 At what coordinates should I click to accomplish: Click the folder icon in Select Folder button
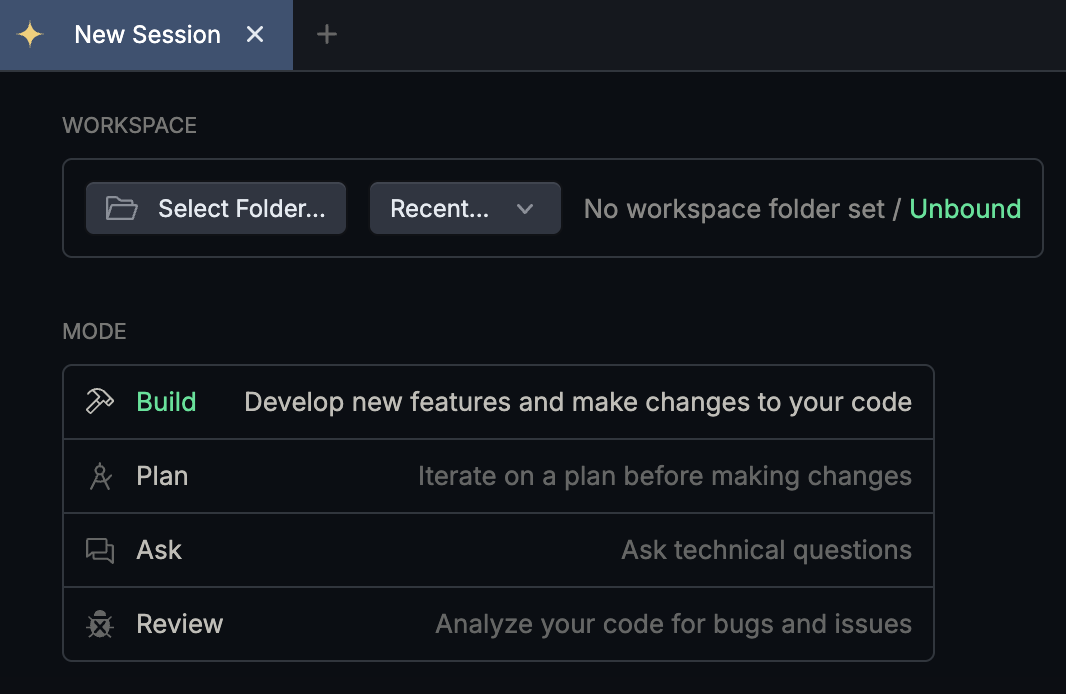(x=122, y=209)
